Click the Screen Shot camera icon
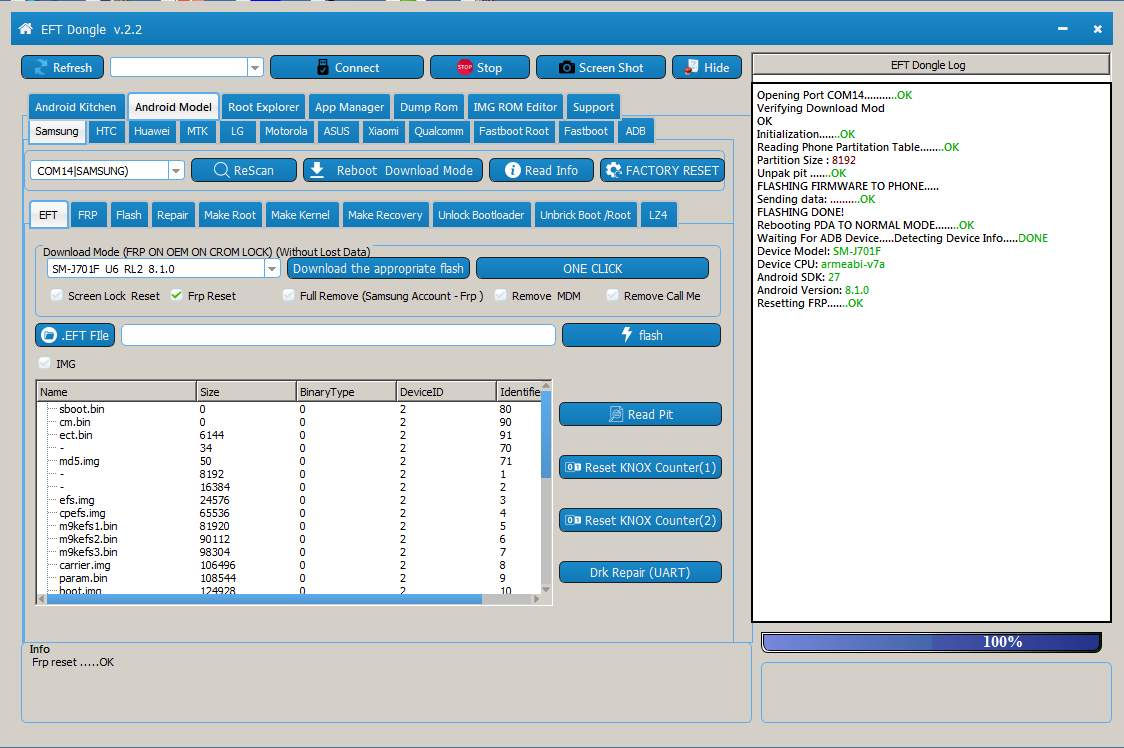This screenshot has height=748, width=1124. click(566, 67)
